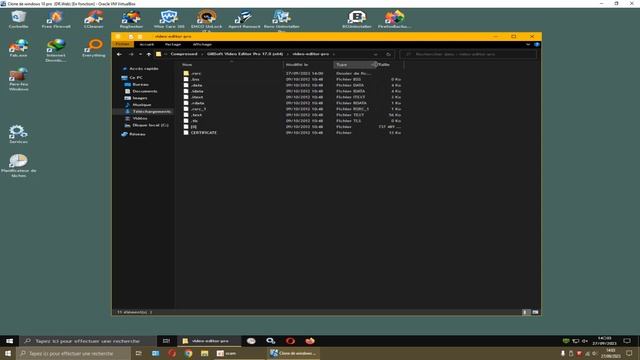The image size is (640, 360).
Task: Click the VM taskbar search box
Action: [87, 341]
